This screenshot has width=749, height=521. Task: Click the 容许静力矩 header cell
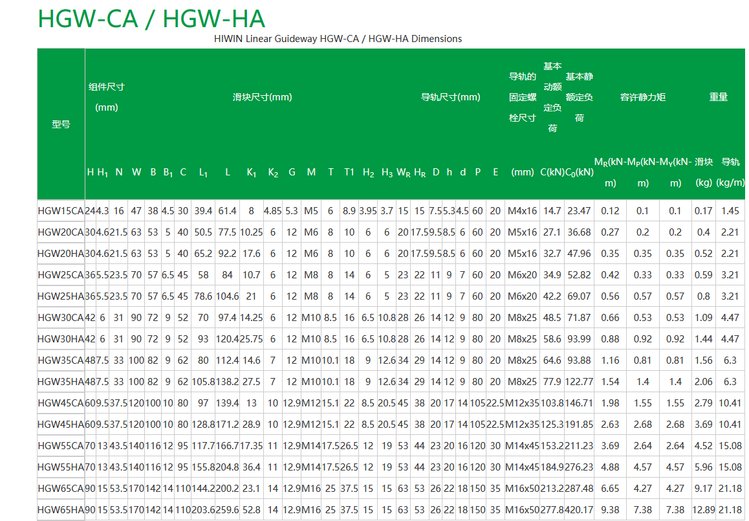[643, 97]
